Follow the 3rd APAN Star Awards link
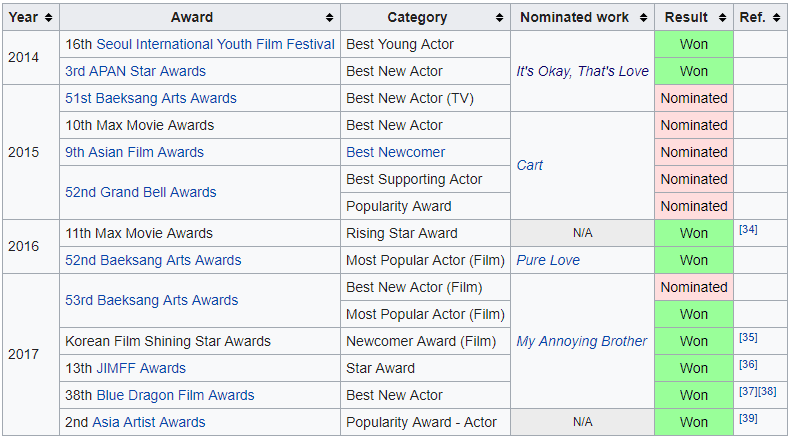The height and width of the screenshot is (438, 793). tap(135, 71)
